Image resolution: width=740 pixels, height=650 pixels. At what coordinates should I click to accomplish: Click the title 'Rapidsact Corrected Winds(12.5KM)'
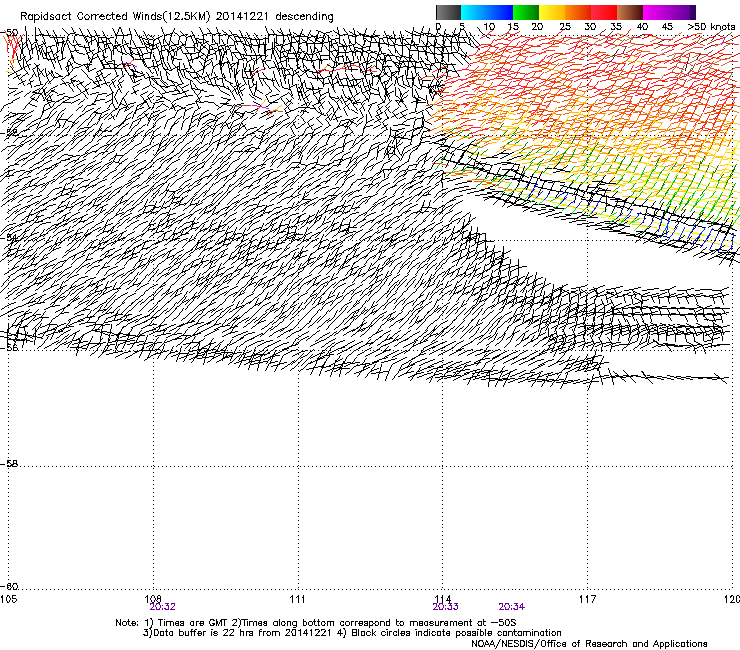[115, 17]
